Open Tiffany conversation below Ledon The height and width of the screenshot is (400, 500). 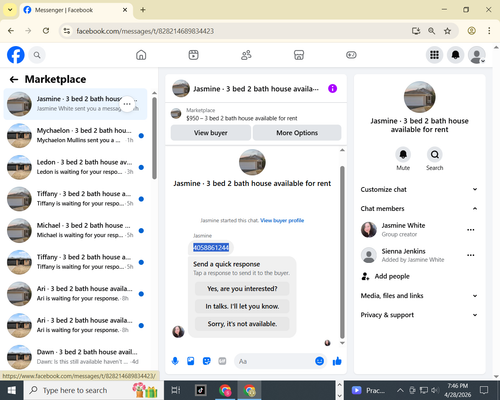click(x=75, y=199)
